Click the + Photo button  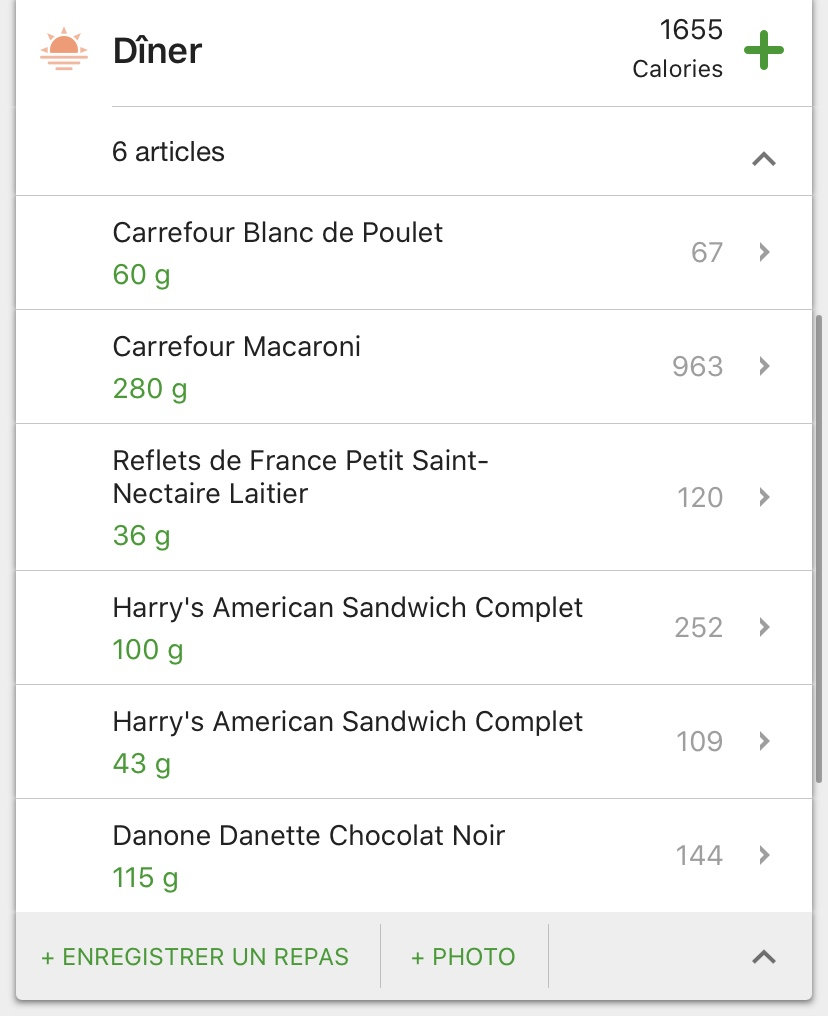(463, 957)
